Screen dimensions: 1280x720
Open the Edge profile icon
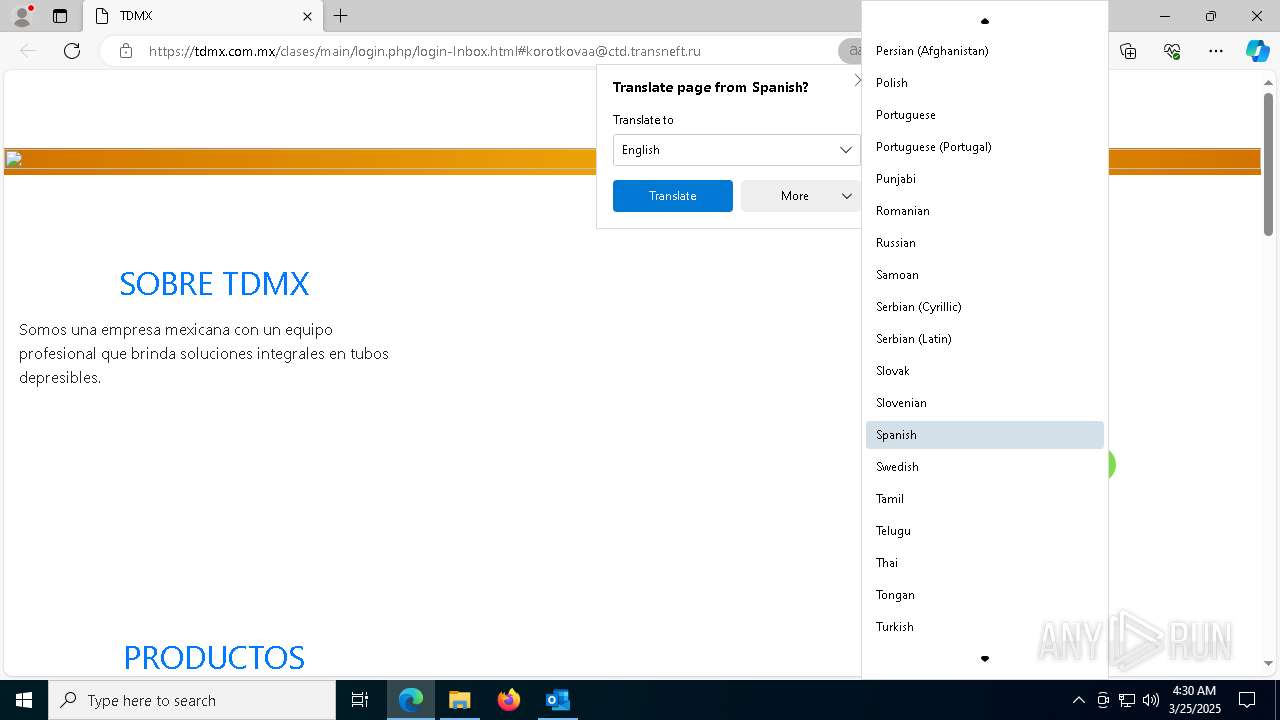pyautogui.click(x=22, y=16)
